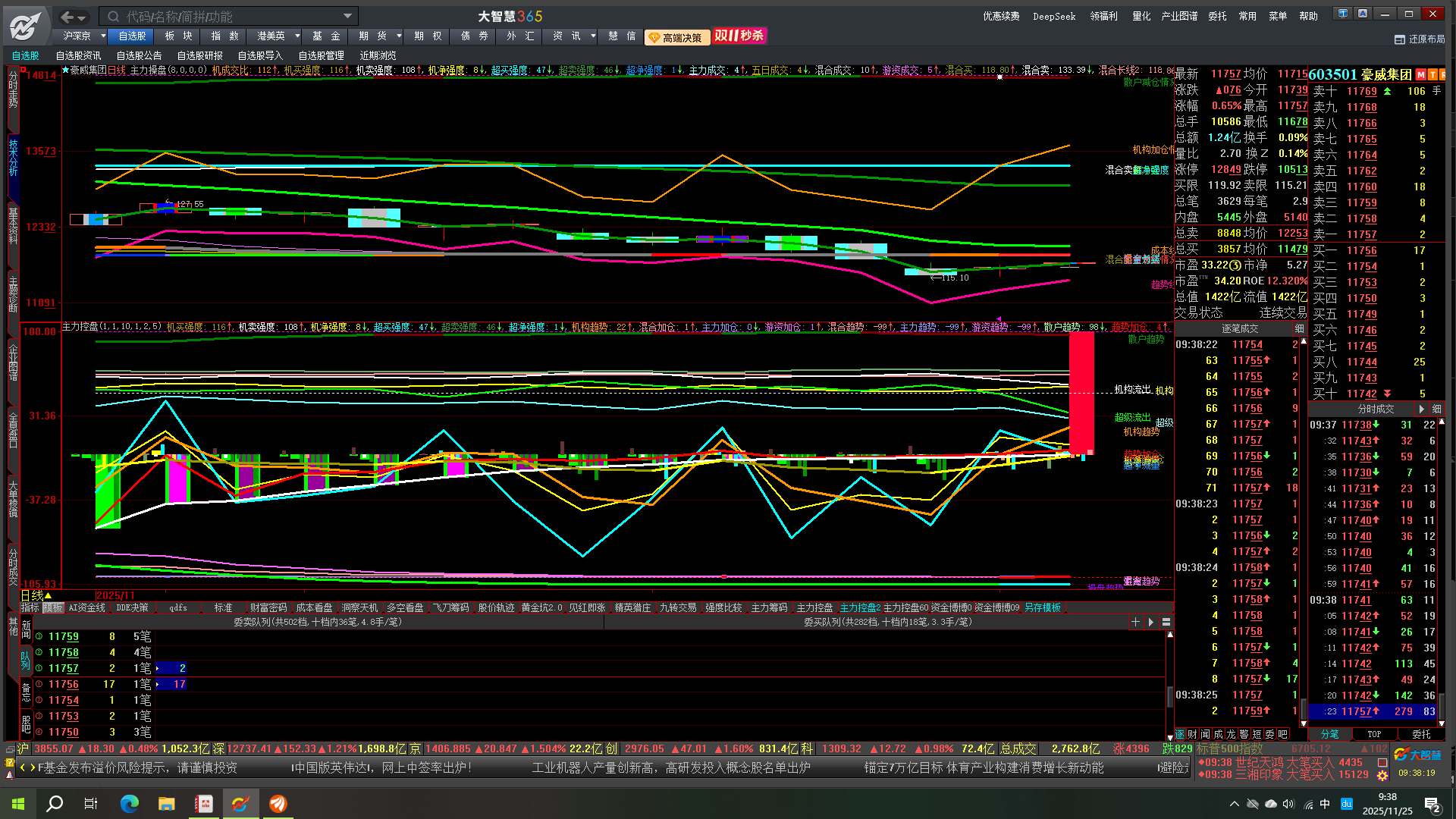Click the 高端决策 button
1456x819 pixels.
click(676, 37)
